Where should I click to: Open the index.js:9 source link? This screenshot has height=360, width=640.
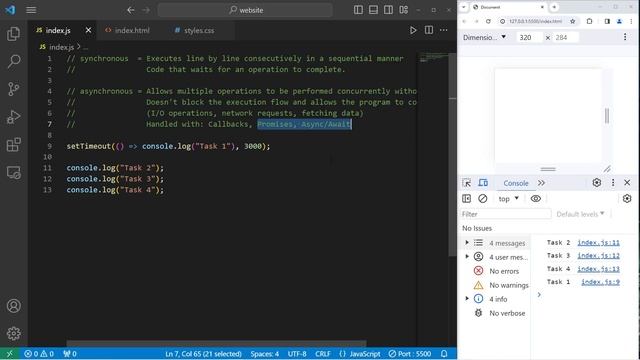(600, 282)
